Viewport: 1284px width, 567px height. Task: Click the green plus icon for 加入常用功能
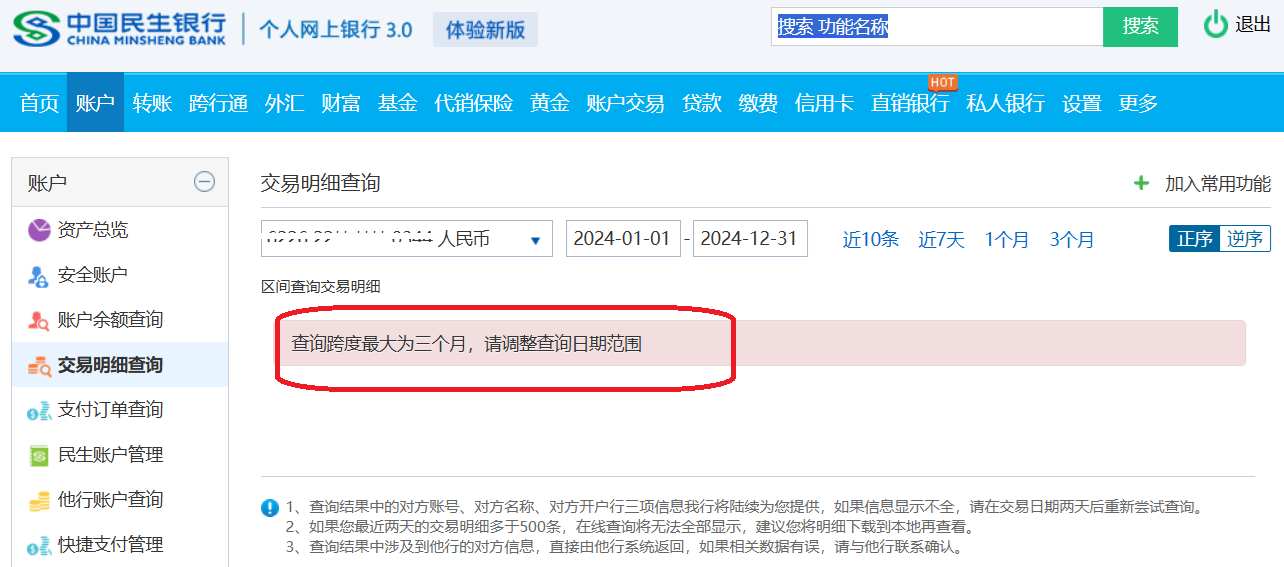pyautogui.click(x=1141, y=183)
